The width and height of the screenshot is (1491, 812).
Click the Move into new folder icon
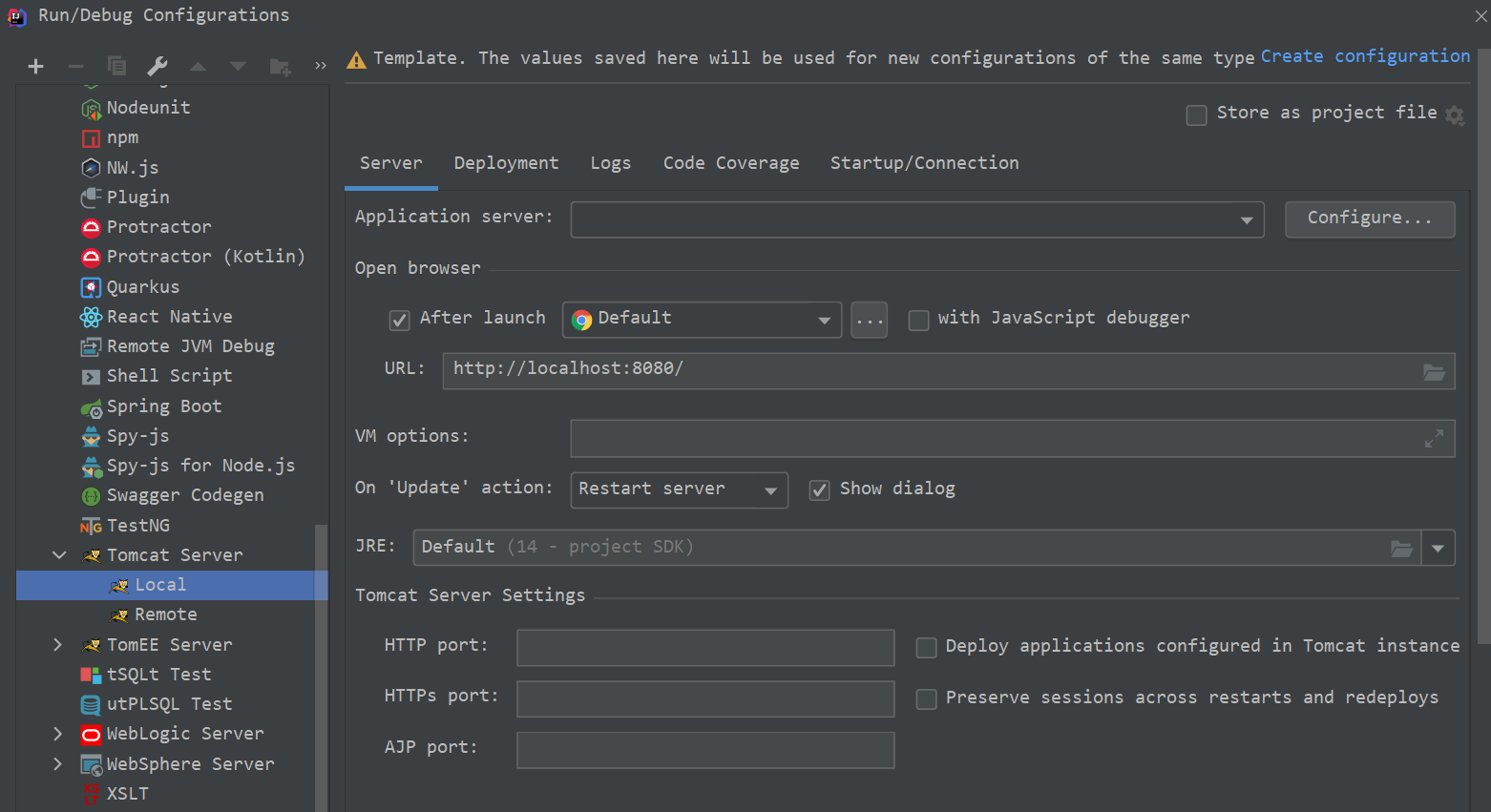click(280, 66)
